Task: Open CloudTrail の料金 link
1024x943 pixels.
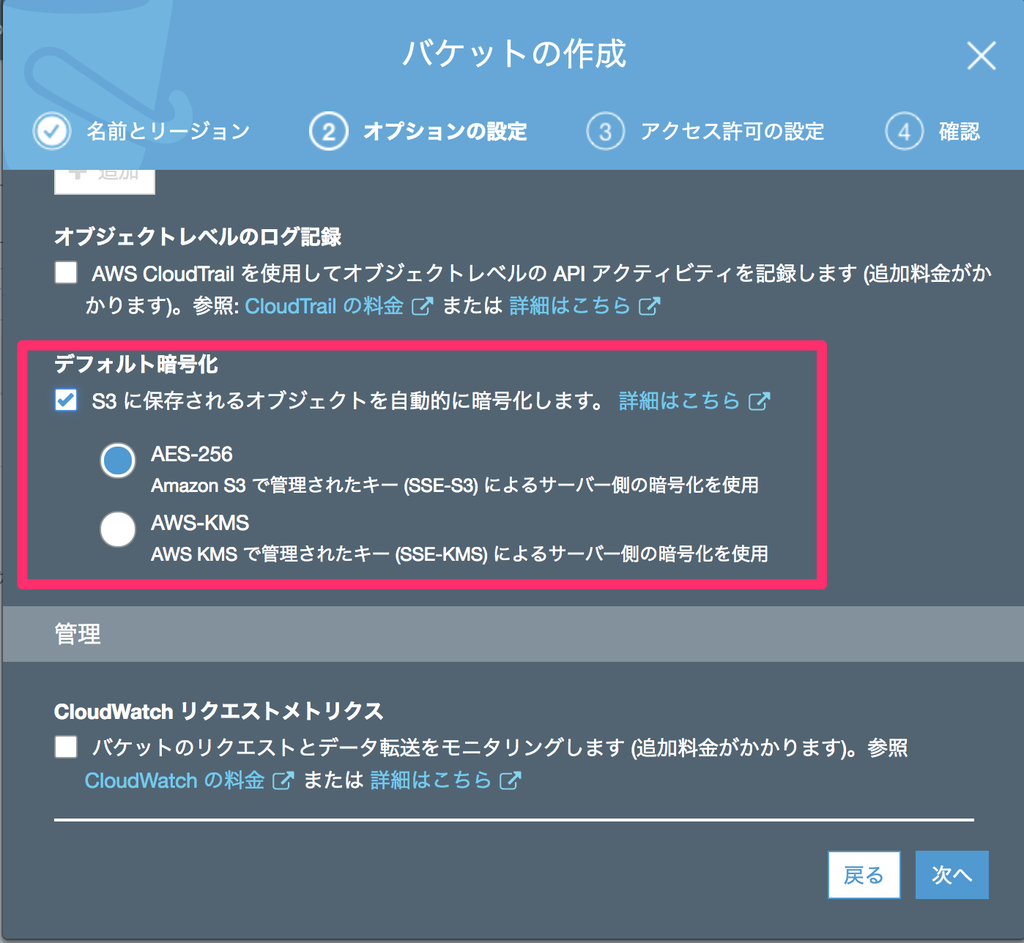Action: [x=324, y=306]
